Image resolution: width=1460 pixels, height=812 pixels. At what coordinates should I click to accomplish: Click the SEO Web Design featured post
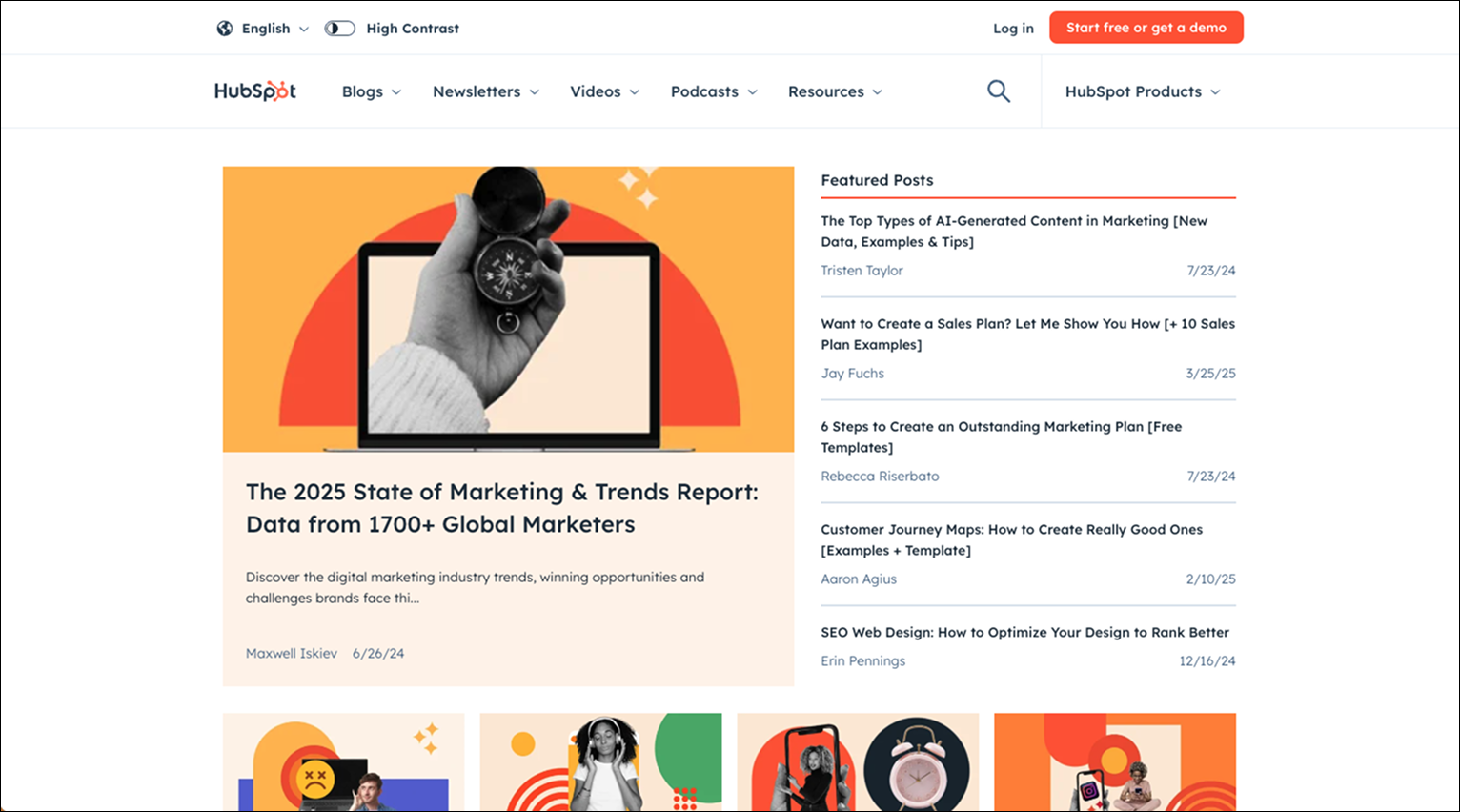1024,632
